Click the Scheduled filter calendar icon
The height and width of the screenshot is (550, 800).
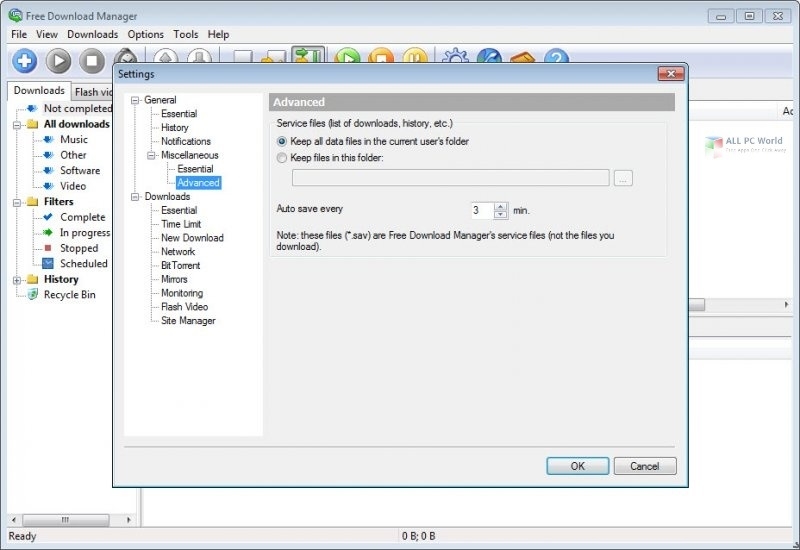click(48, 263)
